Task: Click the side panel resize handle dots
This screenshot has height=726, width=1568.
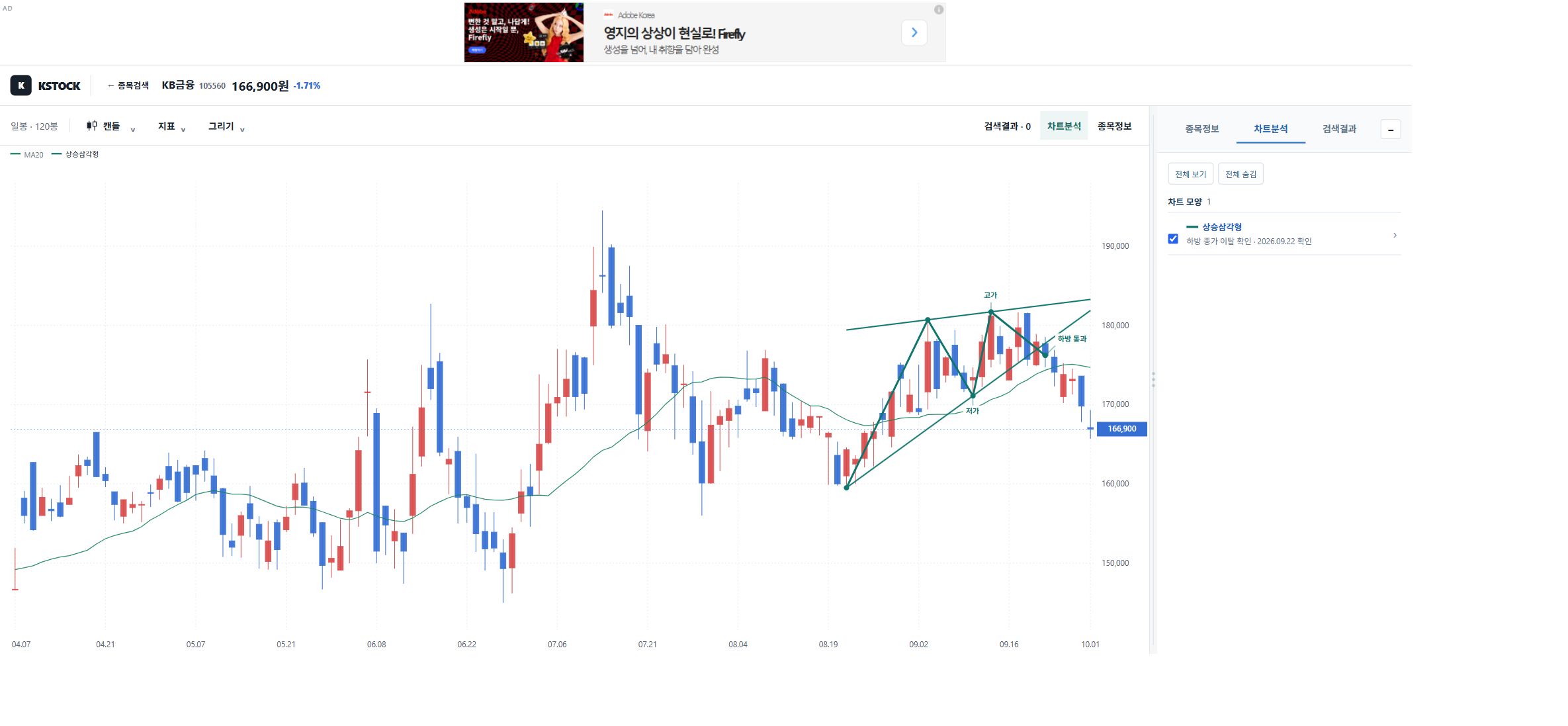Action: click(x=1153, y=380)
